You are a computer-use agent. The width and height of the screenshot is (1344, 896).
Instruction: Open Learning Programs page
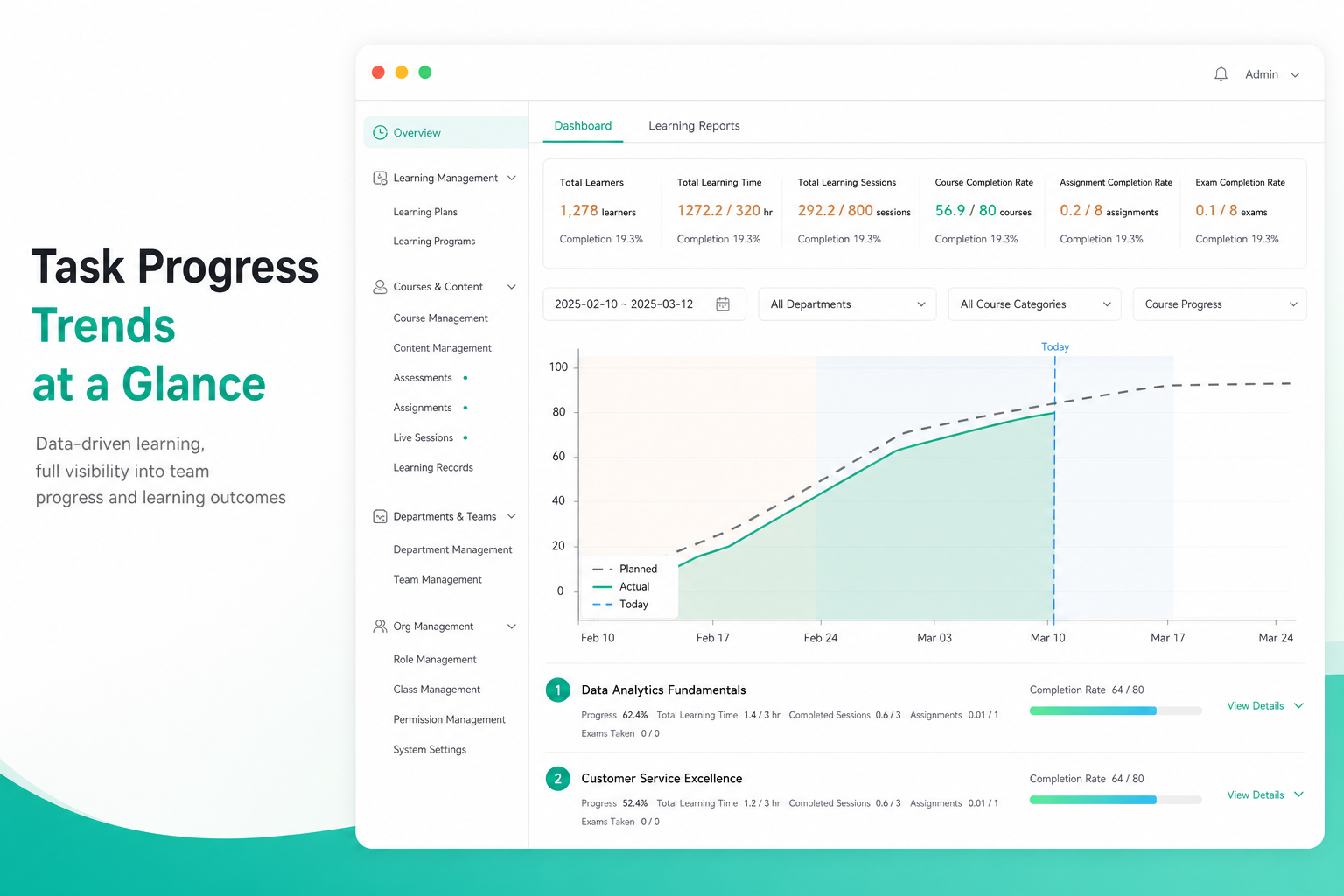coord(434,241)
